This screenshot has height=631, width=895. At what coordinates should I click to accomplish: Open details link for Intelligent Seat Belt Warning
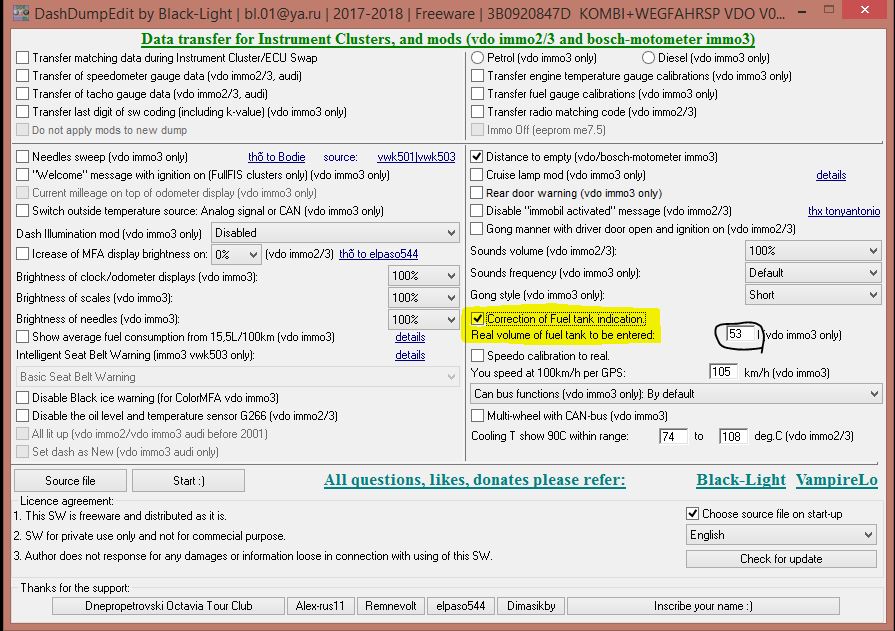click(x=410, y=355)
